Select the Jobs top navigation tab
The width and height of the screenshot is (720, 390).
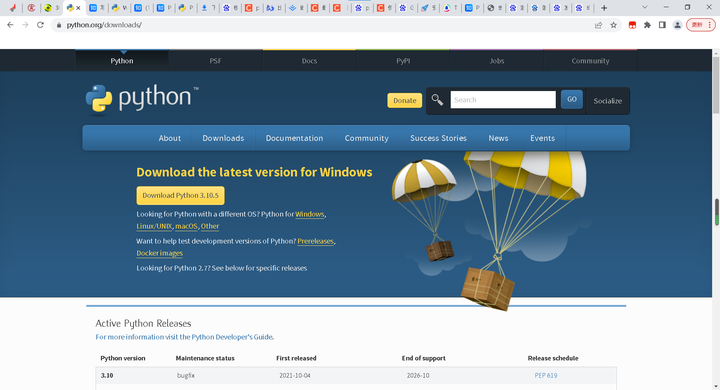(496, 61)
